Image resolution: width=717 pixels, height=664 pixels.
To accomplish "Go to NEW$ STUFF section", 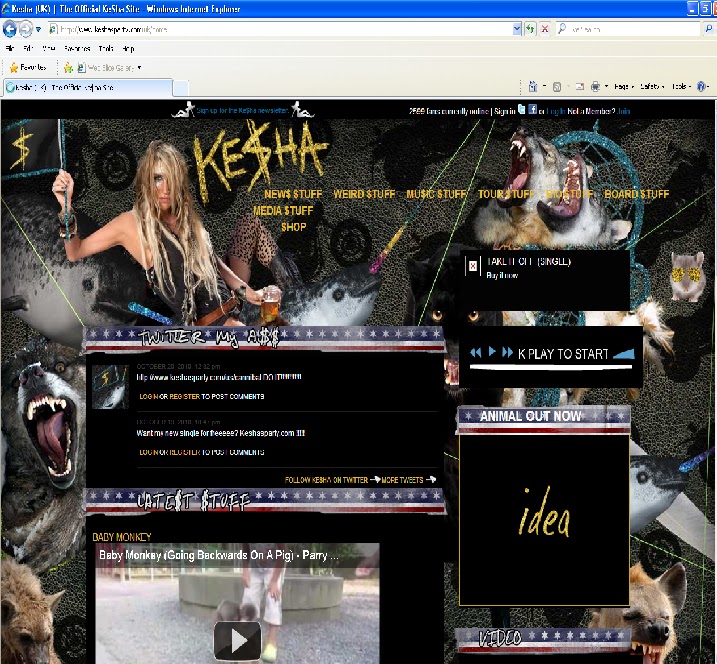I will click(x=293, y=194).
